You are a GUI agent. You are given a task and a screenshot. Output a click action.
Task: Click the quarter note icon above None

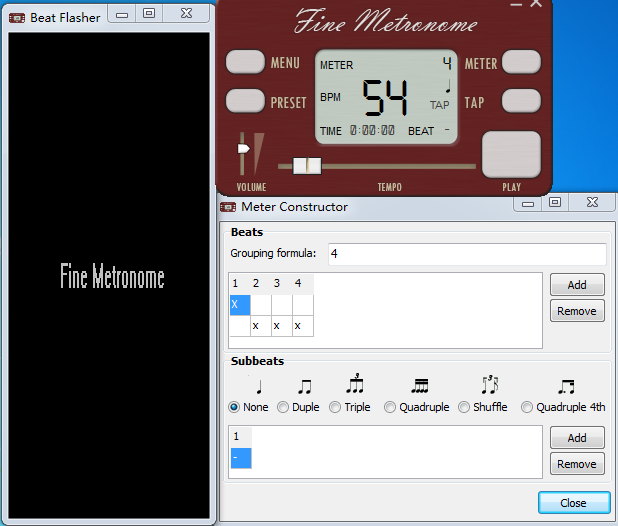tap(259, 386)
